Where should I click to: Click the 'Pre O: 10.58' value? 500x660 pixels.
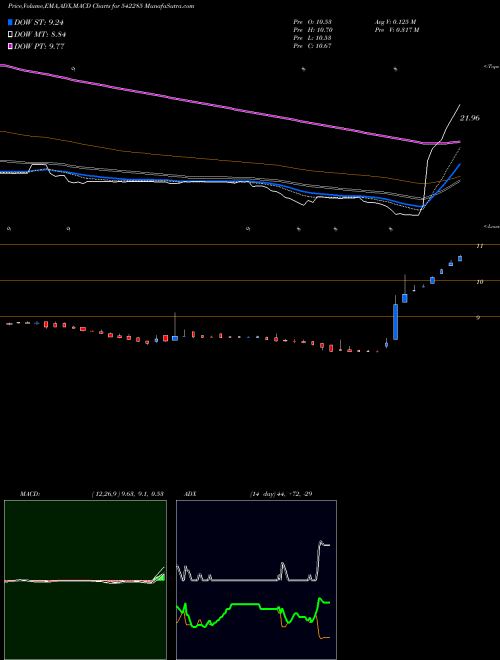click(313, 21)
